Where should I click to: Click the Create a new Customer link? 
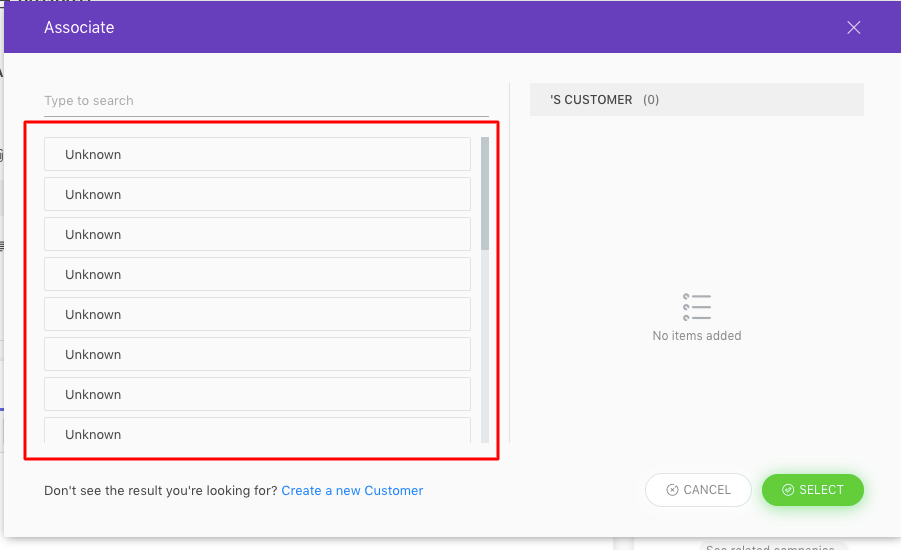coord(352,490)
